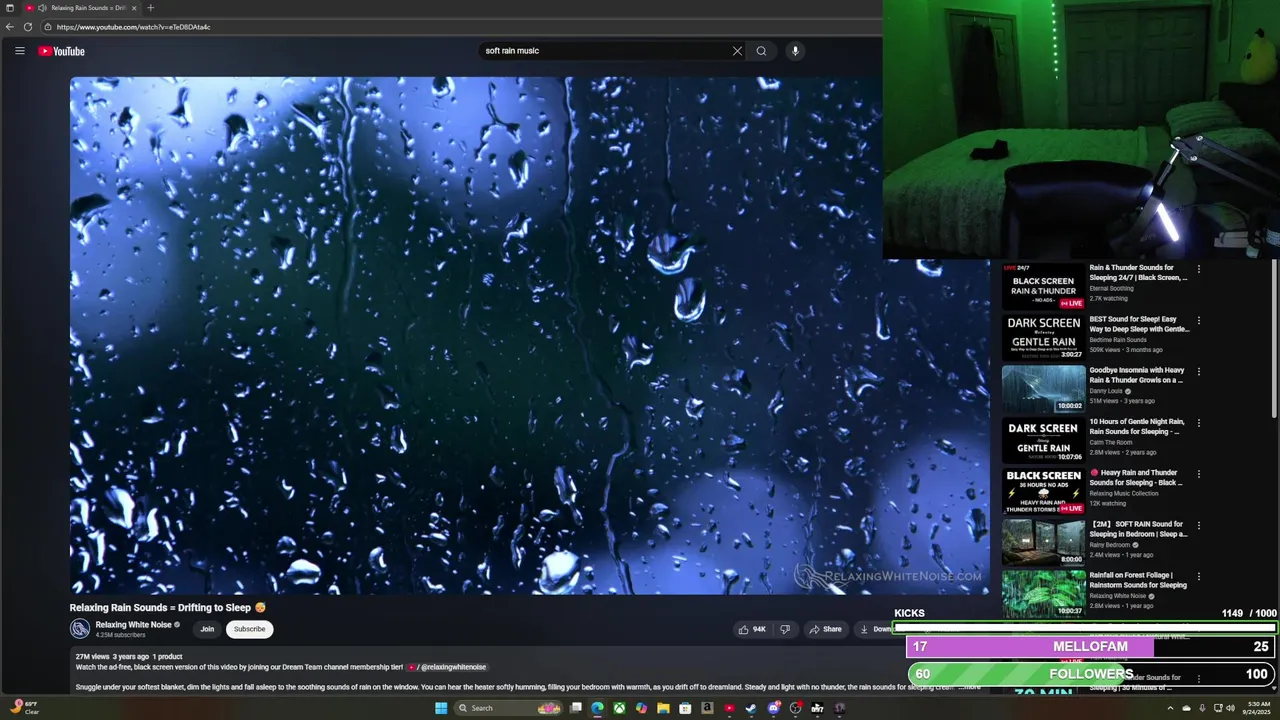
Task: Click '27M views 3 years ago' text
Action: (112, 657)
